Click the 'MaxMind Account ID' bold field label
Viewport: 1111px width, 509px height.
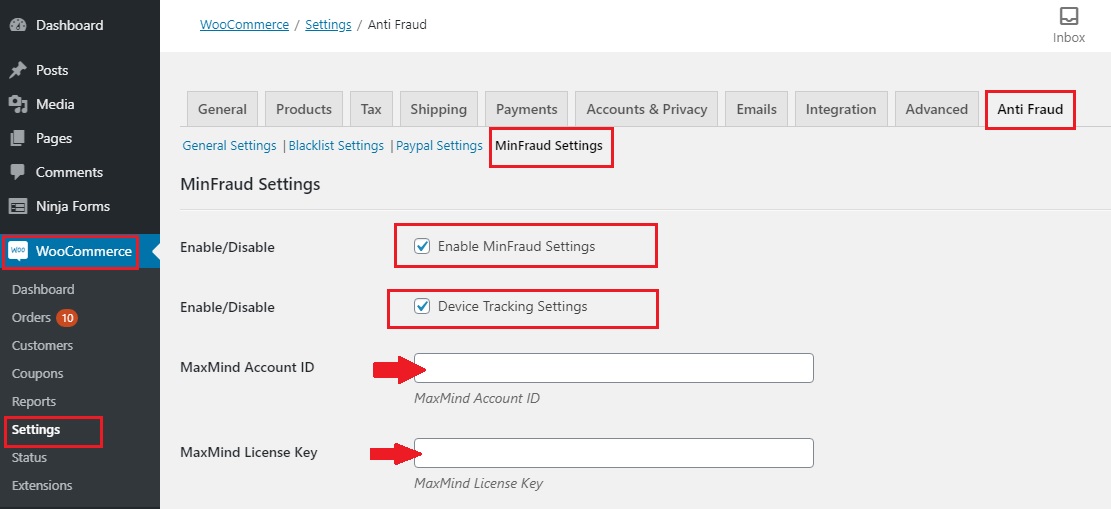(247, 367)
